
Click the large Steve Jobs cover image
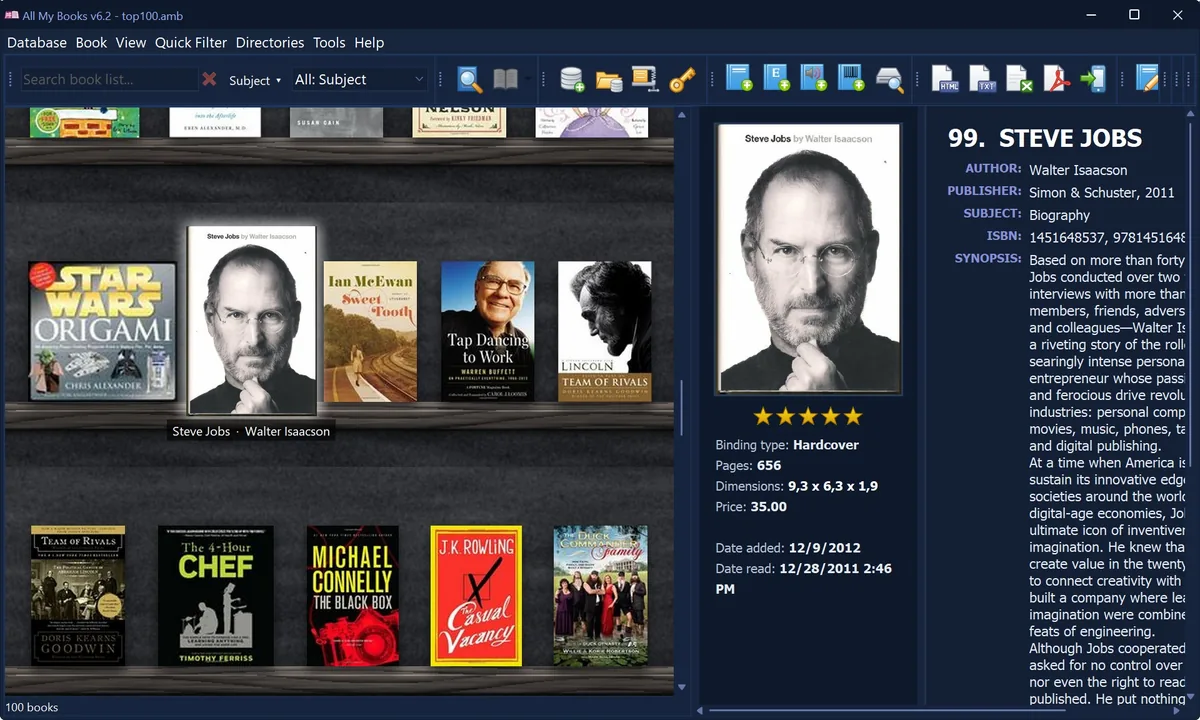pos(808,259)
